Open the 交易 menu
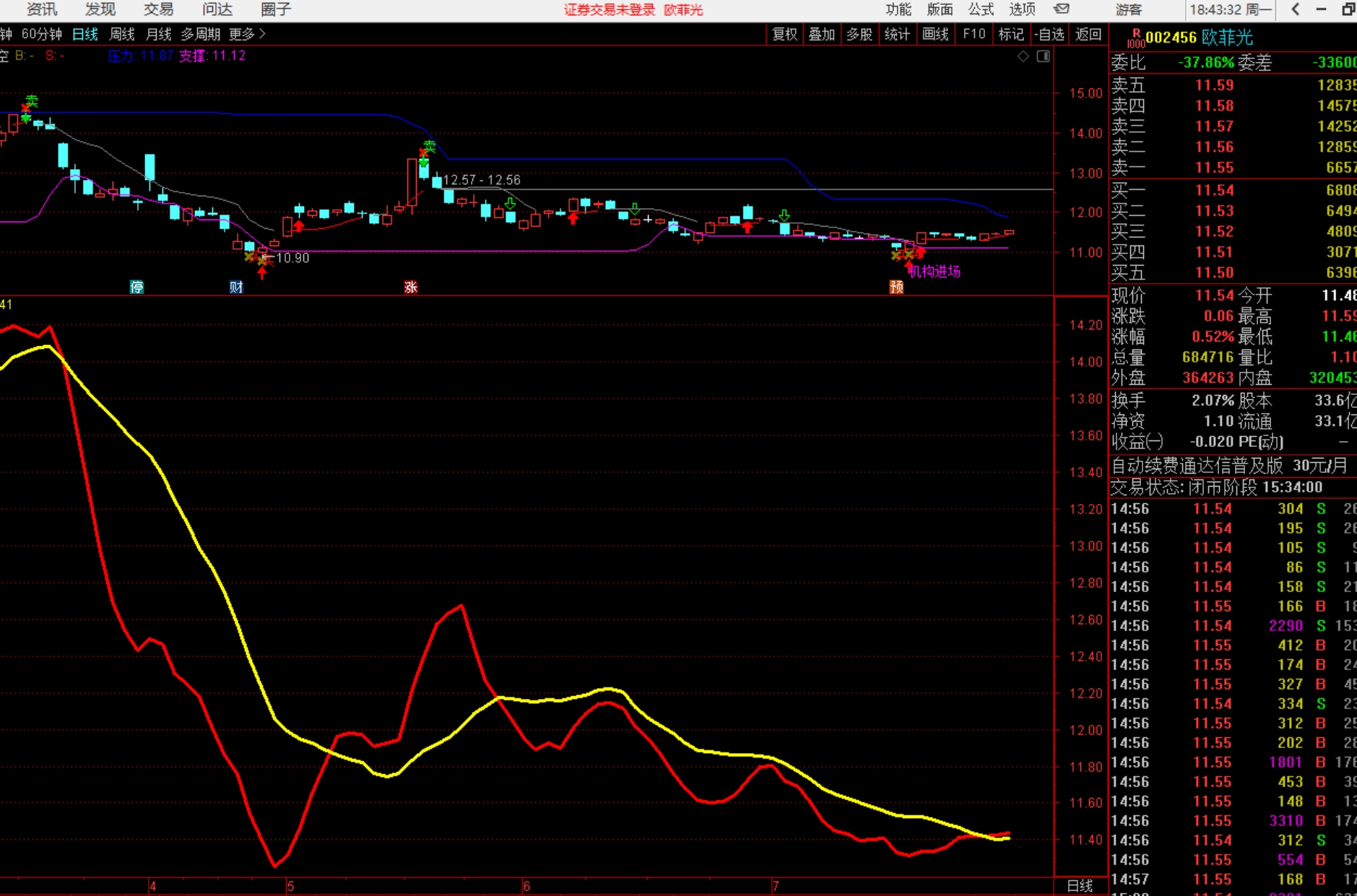The width and height of the screenshot is (1357, 896). [158, 9]
